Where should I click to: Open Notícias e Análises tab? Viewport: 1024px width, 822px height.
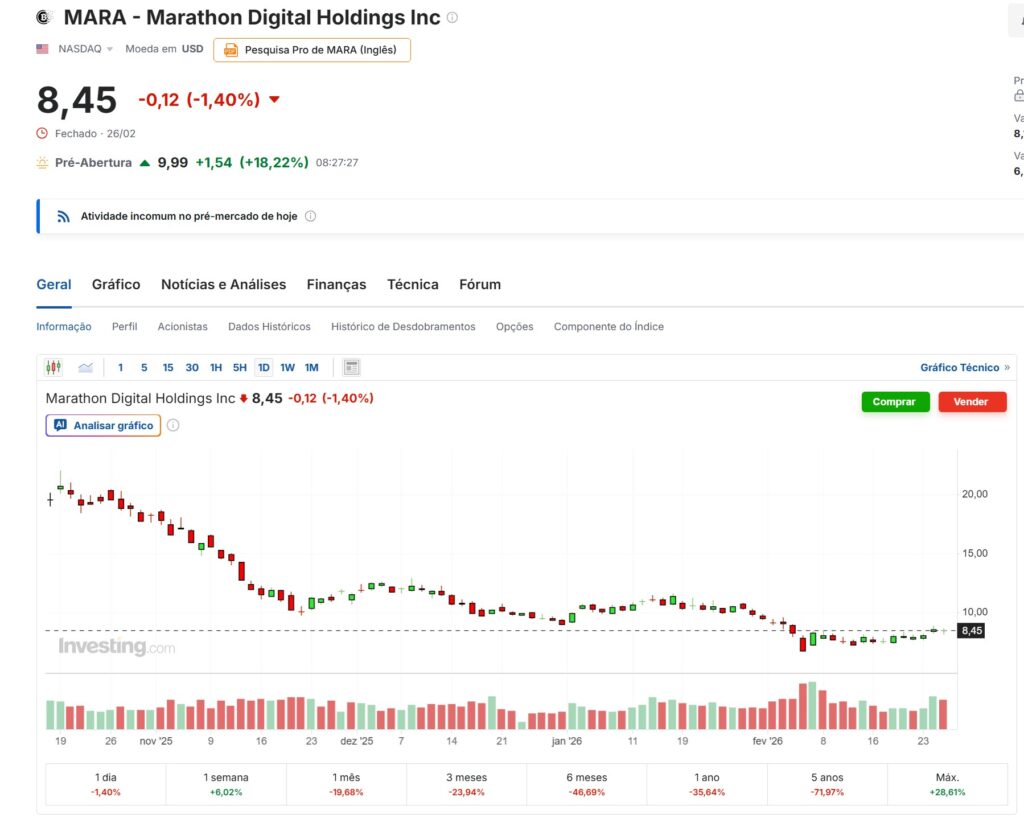223,285
